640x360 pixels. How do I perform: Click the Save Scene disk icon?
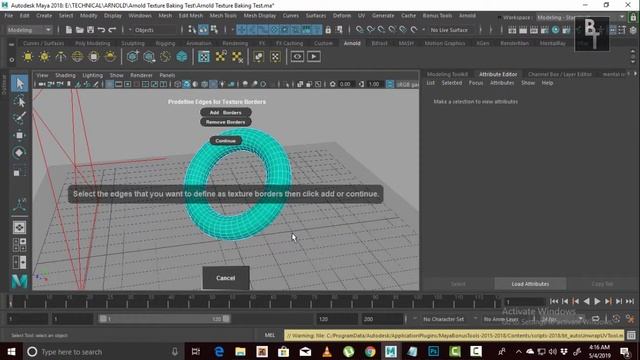click(x=90, y=30)
